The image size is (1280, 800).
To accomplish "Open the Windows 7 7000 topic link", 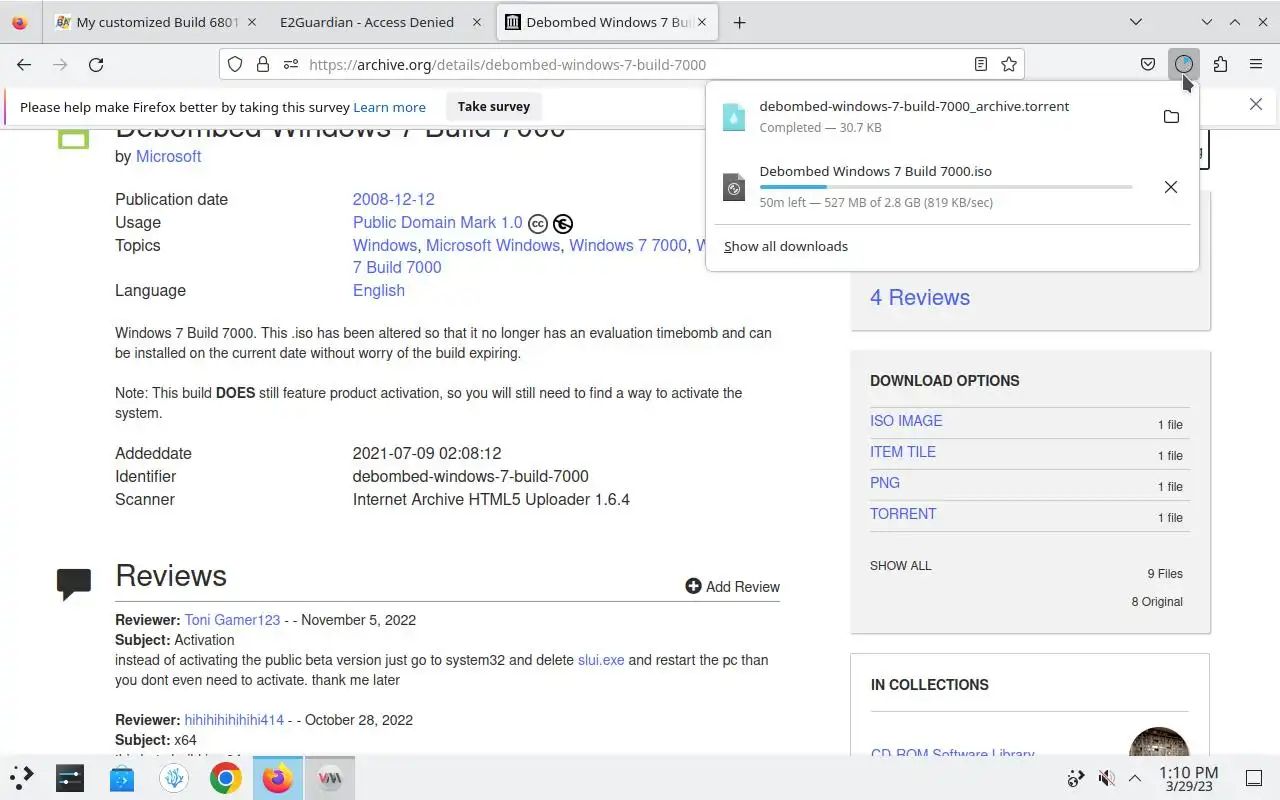I will click(628, 245).
